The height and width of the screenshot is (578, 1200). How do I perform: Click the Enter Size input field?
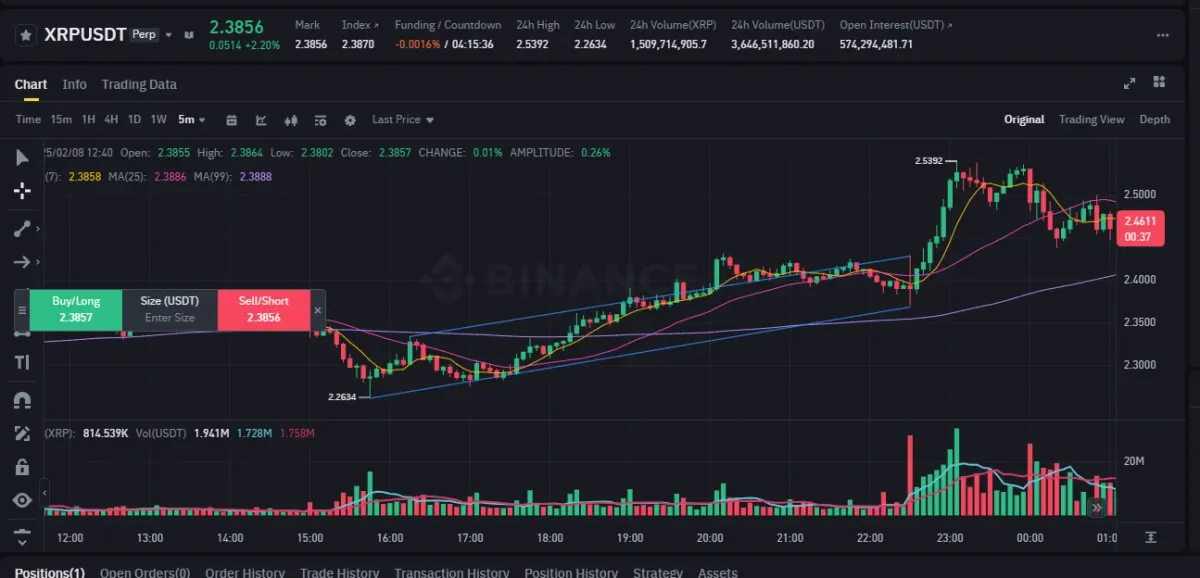click(170, 318)
